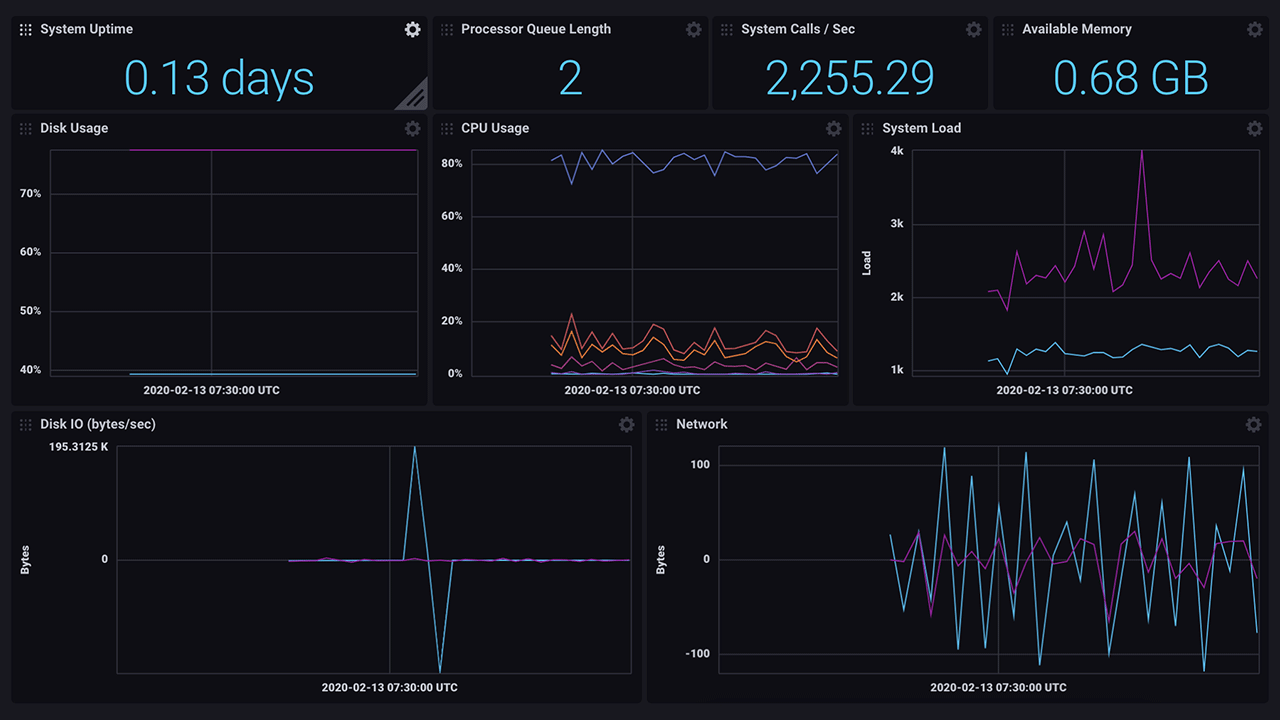Open Processor Queue Length gear settings

pyautogui.click(x=693, y=30)
